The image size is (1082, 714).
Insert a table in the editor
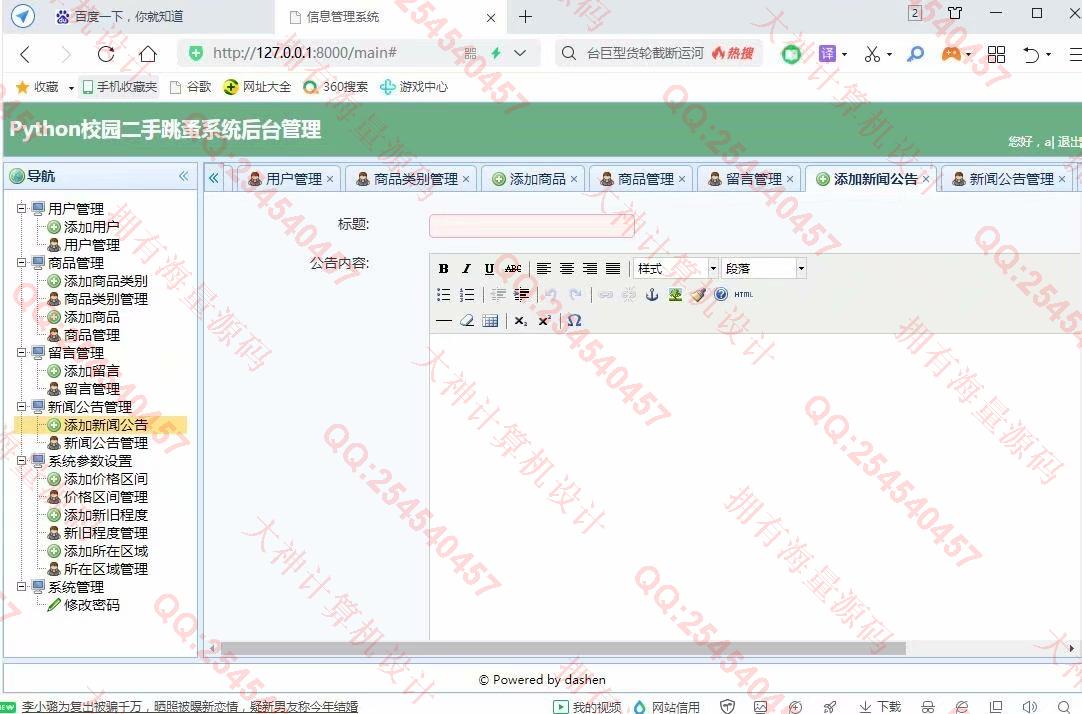pos(490,321)
